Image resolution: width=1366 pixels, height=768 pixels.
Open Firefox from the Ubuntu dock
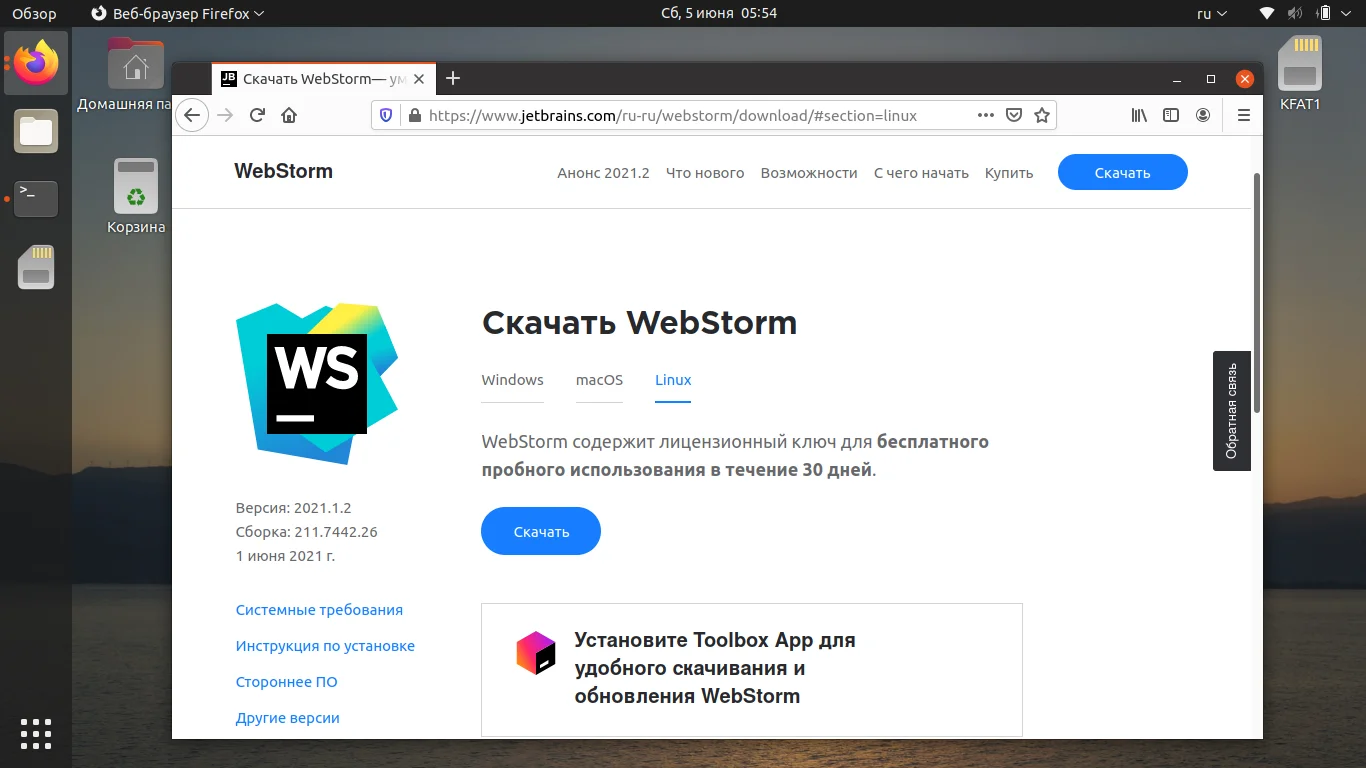pos(36,63)
